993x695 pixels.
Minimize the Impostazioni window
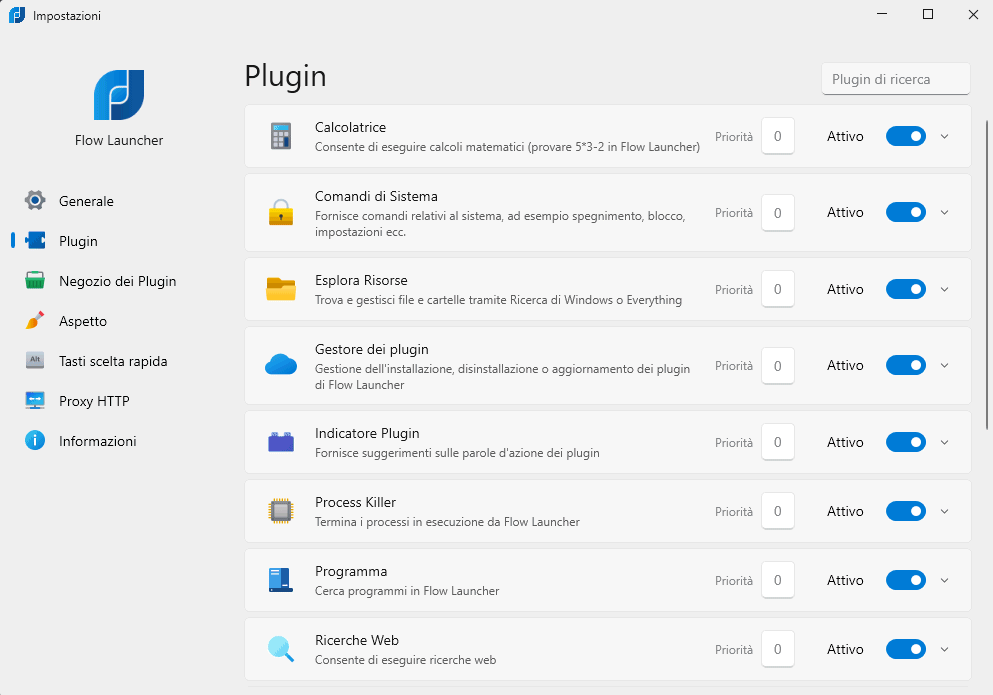(882, 15)
